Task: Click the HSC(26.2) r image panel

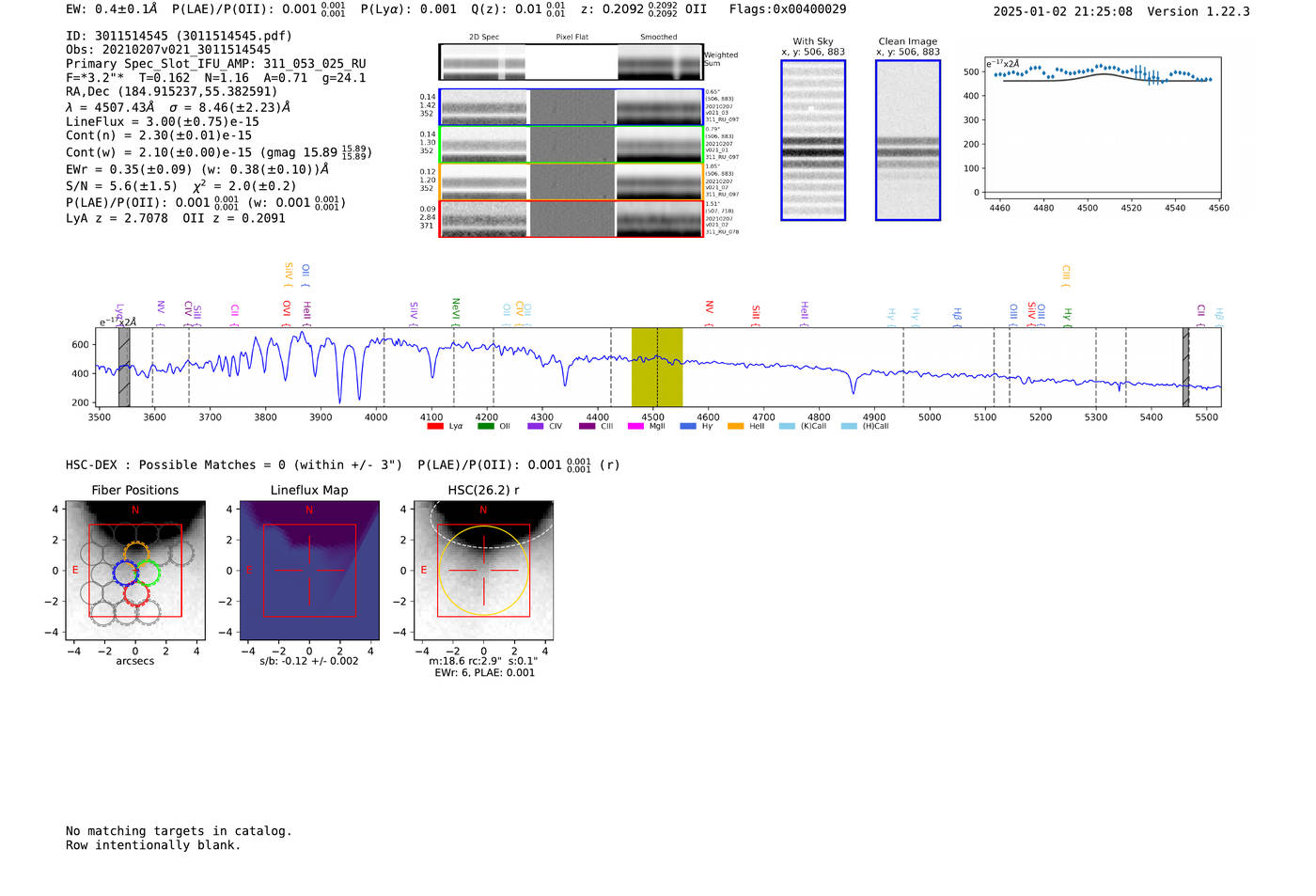Action: [483, 571]
